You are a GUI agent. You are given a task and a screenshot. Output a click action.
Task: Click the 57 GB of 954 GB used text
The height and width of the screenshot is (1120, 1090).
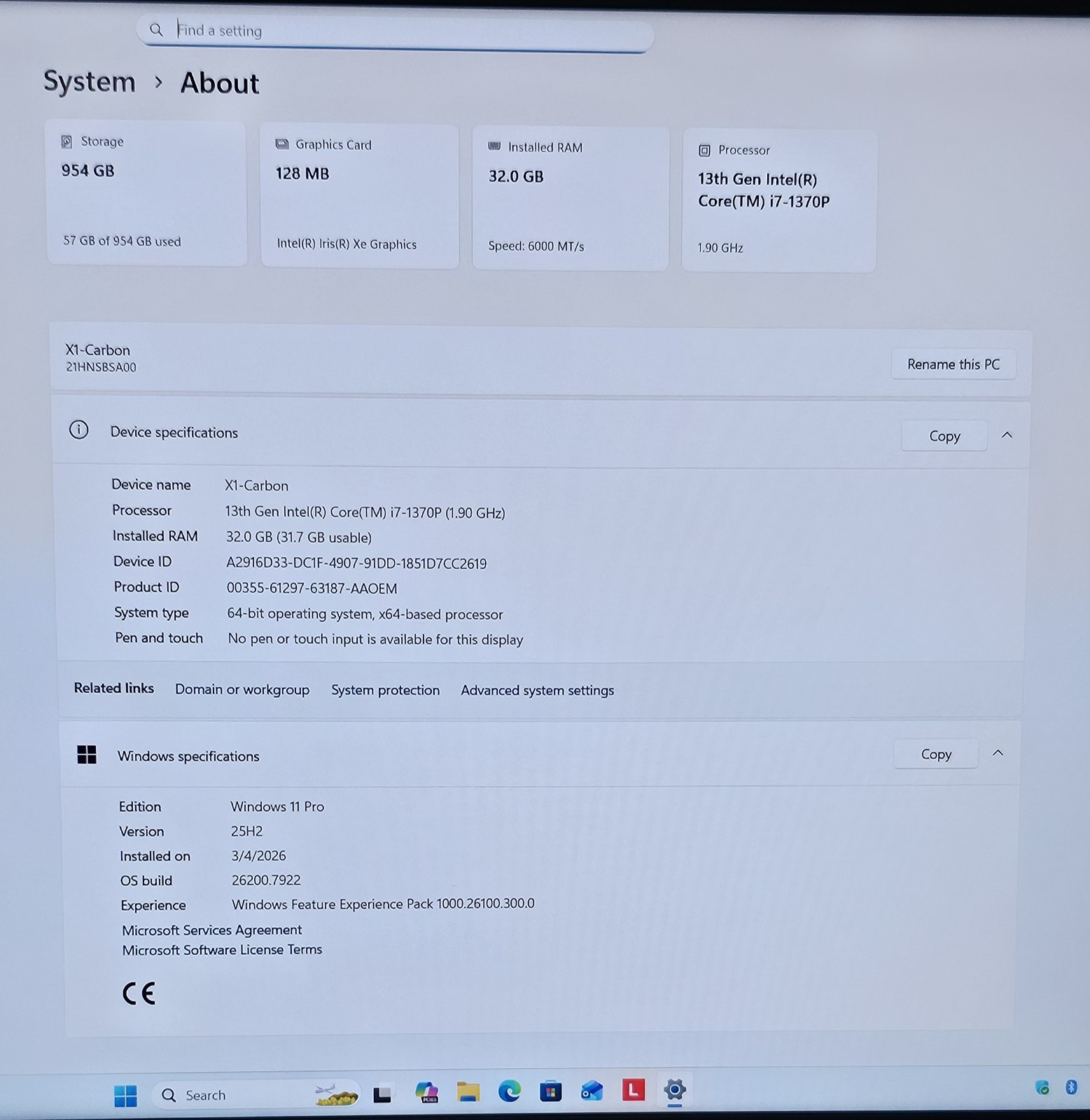(122, 241)
